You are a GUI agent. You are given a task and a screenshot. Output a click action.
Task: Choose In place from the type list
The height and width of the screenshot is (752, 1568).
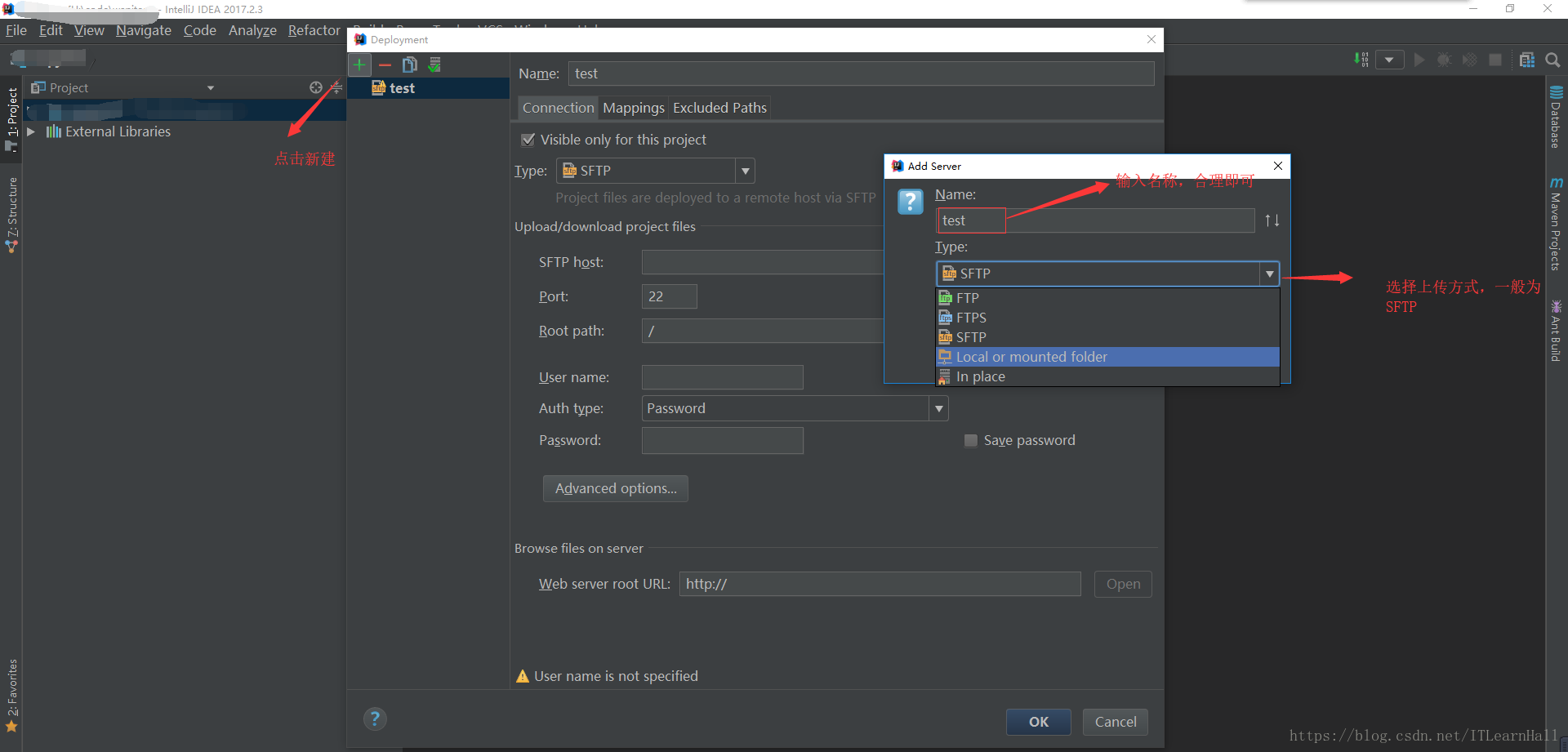(1107, 376)
